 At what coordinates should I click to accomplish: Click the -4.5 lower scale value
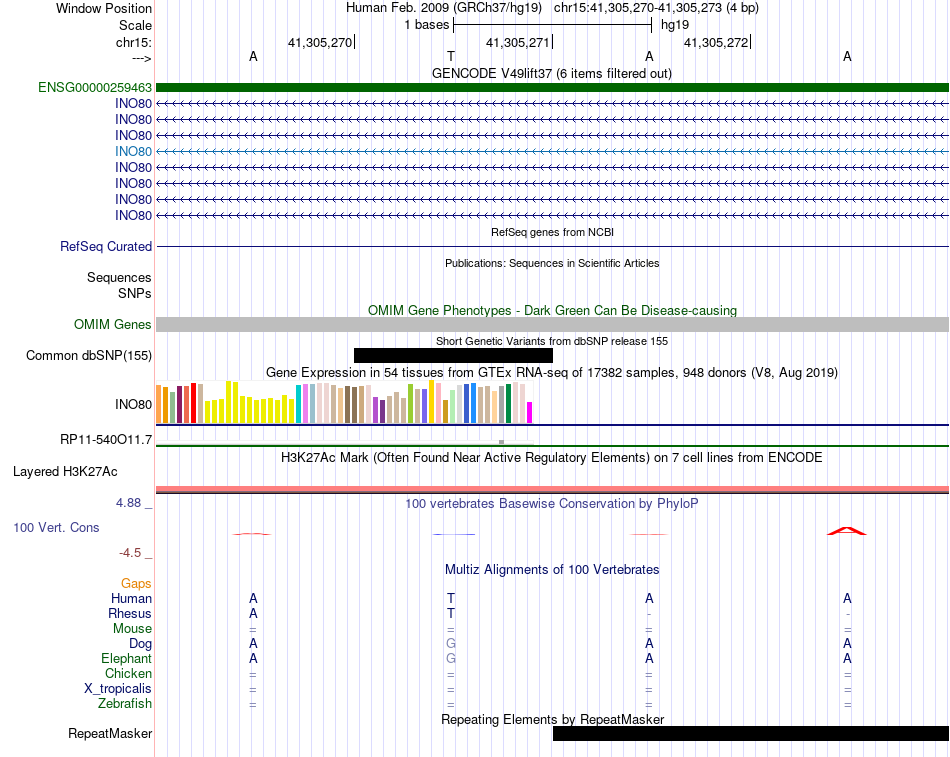(130, 553)
